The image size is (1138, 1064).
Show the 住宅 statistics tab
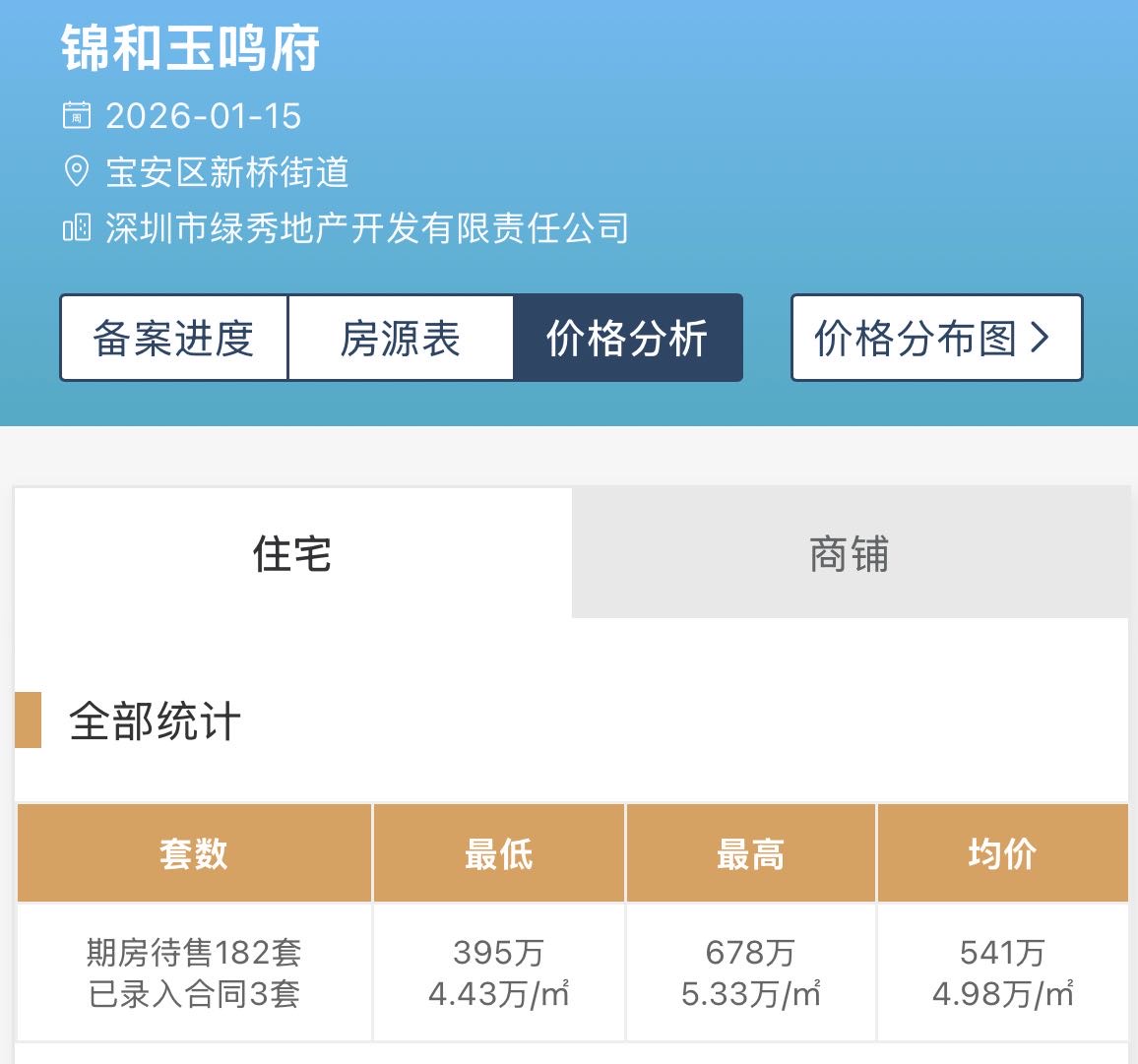click(292, 553)
